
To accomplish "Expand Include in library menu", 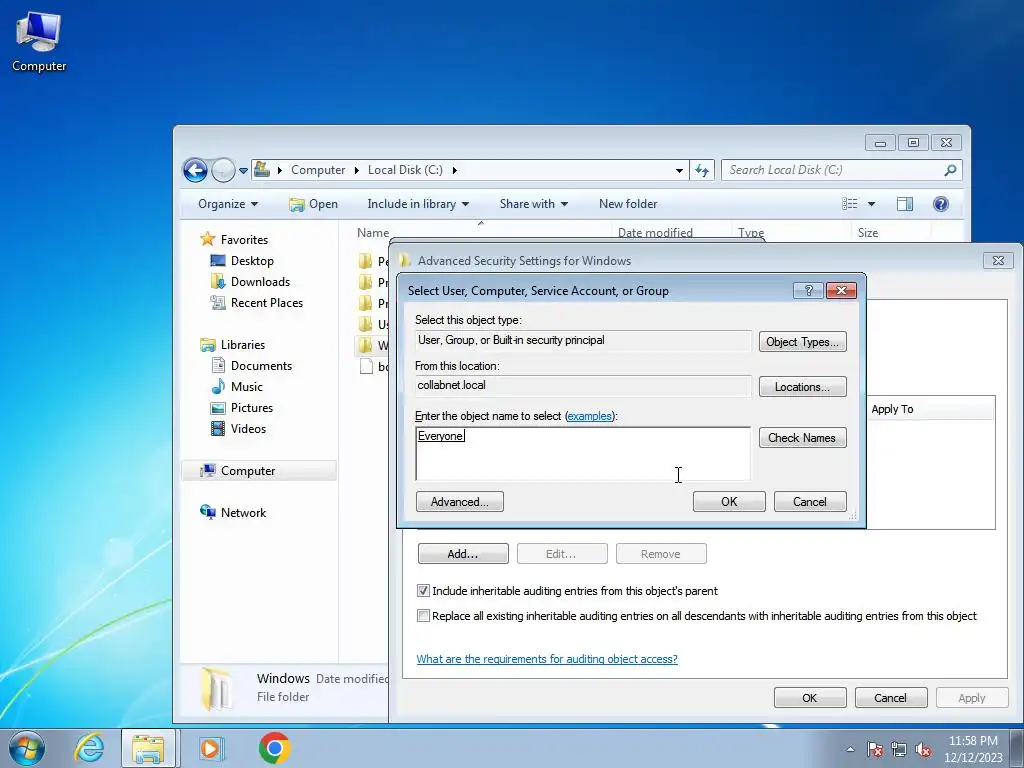I will click(418, 204).
